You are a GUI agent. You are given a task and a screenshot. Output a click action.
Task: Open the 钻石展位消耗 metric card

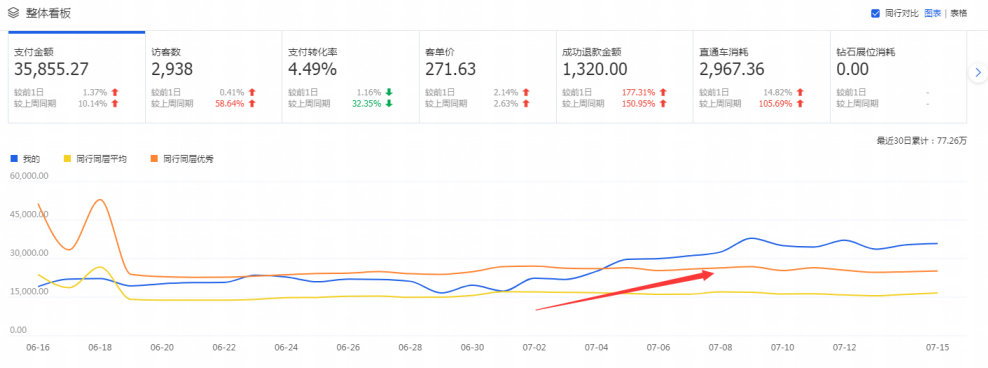[x=899, y=77]
